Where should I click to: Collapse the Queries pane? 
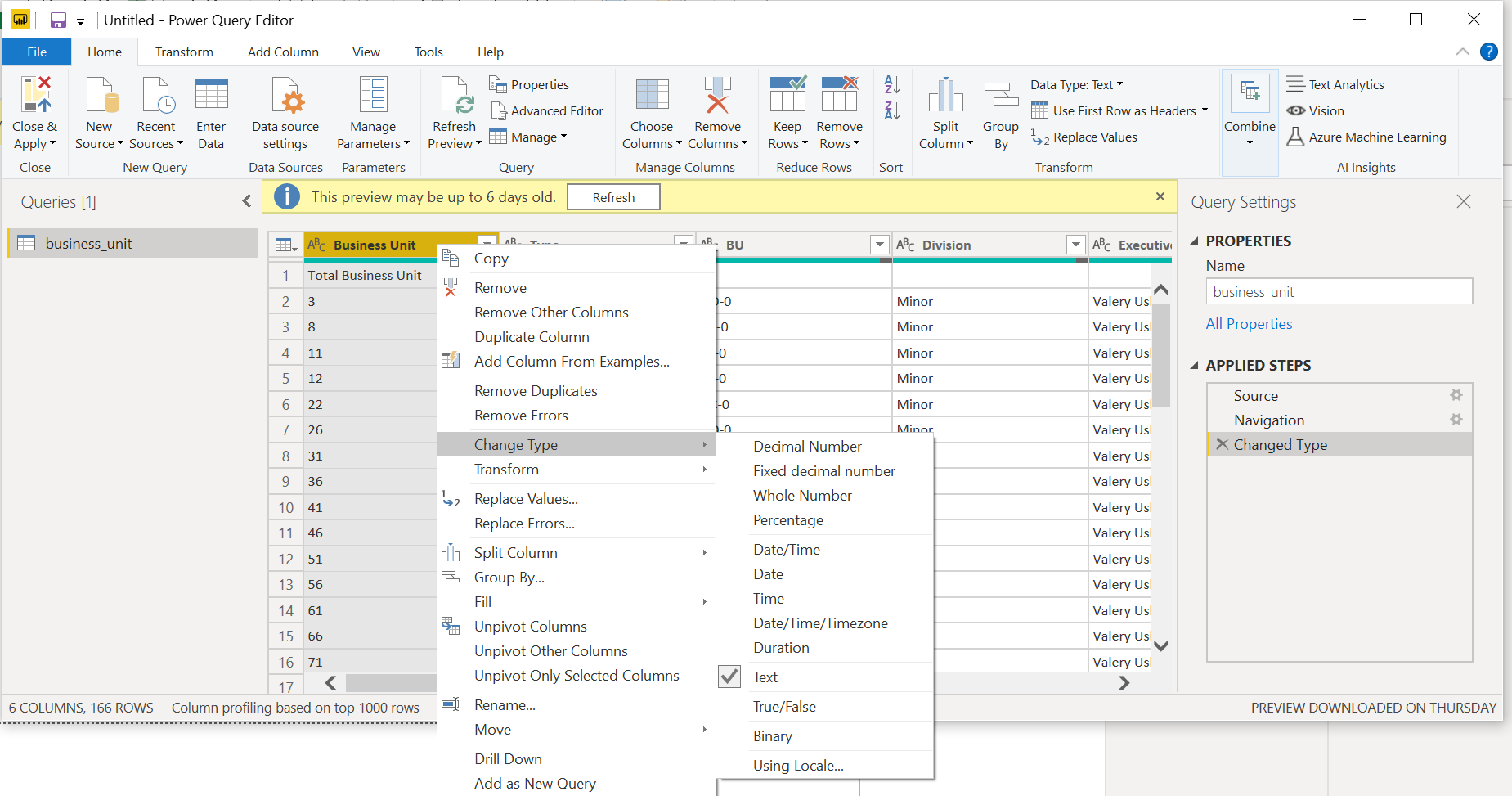tap(247, 201)
